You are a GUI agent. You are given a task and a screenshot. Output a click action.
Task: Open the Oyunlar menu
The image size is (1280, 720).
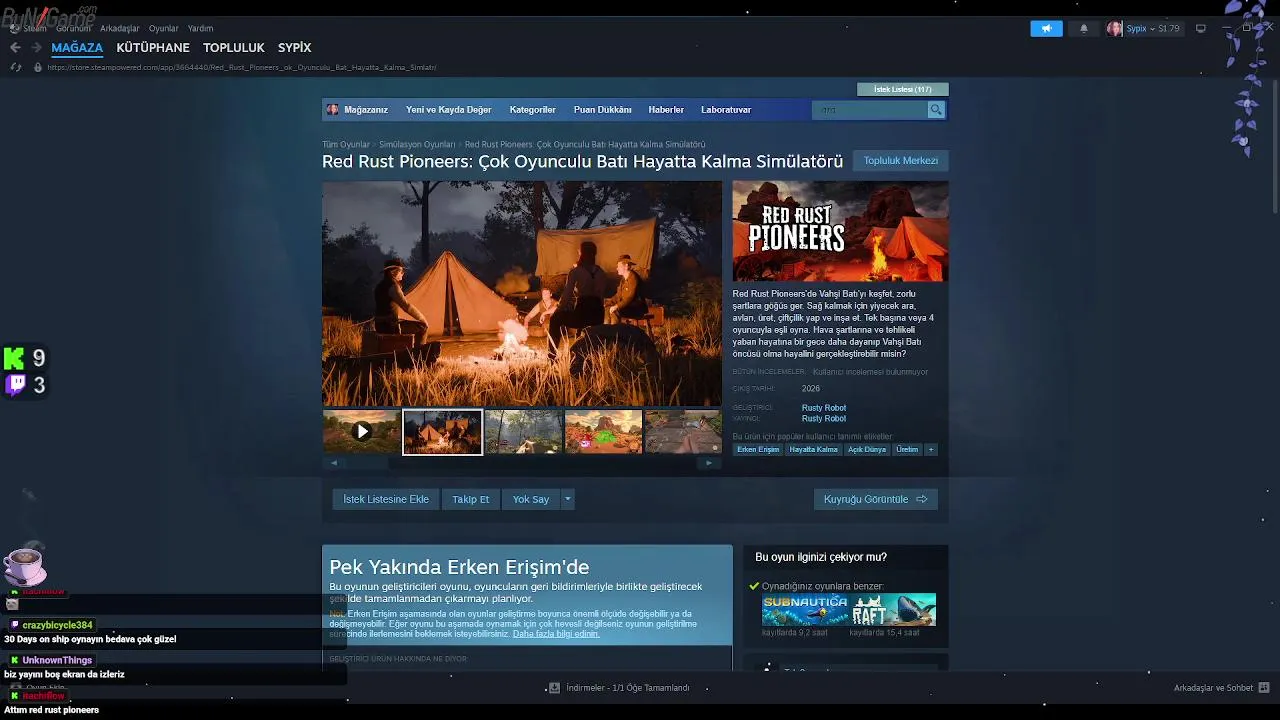tap(164, 28)
